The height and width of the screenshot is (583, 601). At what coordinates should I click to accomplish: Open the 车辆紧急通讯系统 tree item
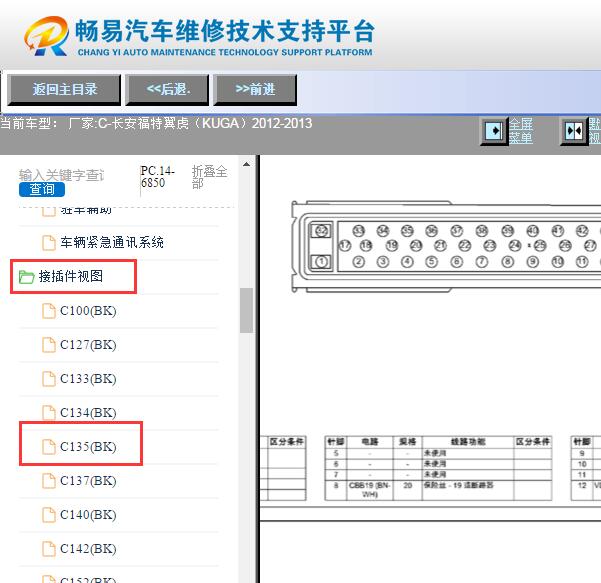pyautogui.click(x=112, y=243)
